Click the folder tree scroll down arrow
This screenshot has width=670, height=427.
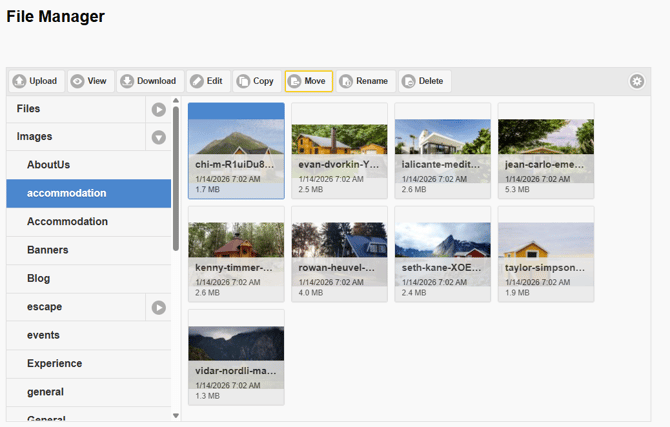pyautogui.click(x=176, y=415)
